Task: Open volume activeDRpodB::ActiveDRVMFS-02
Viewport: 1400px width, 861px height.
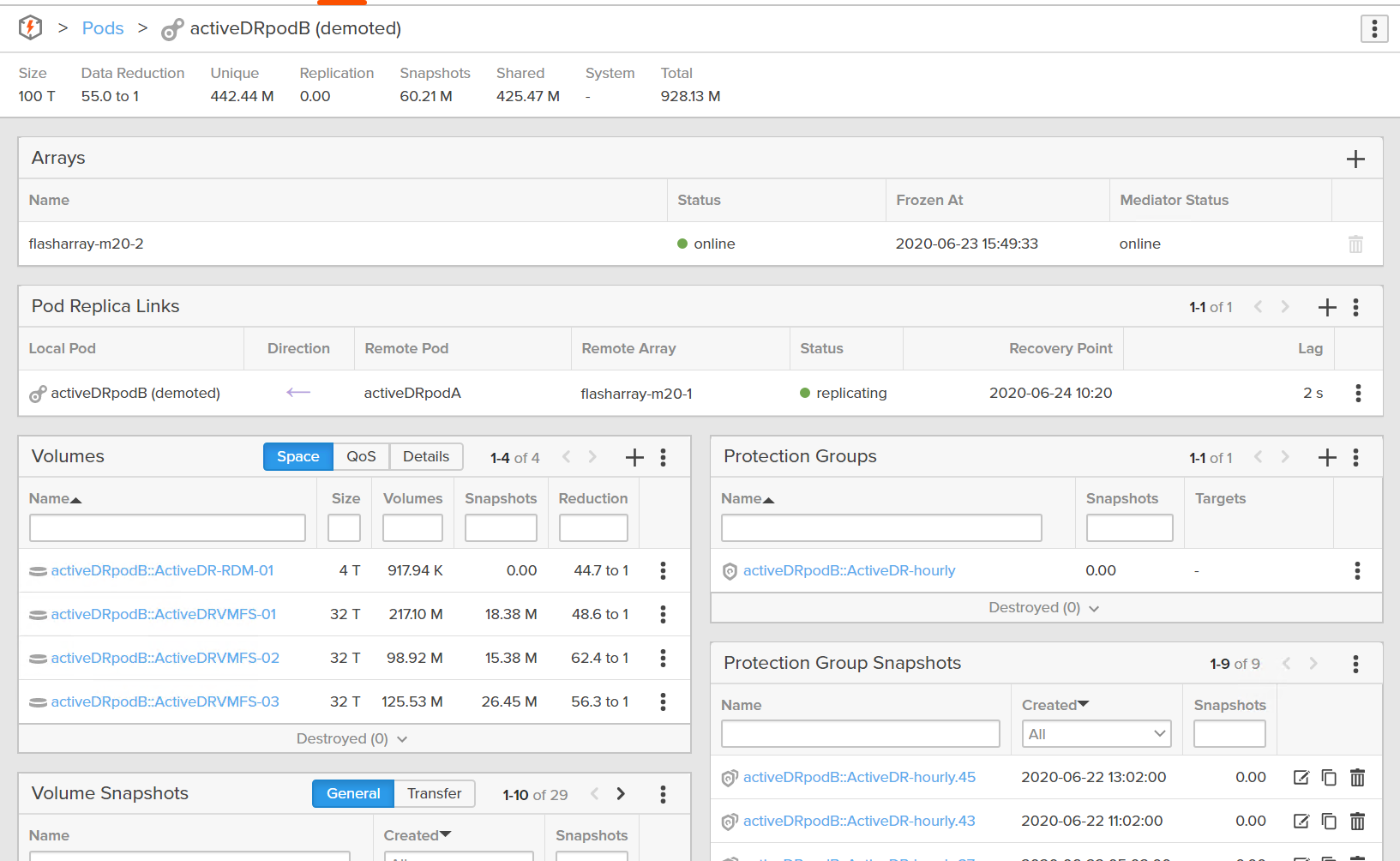Action: 165,658
